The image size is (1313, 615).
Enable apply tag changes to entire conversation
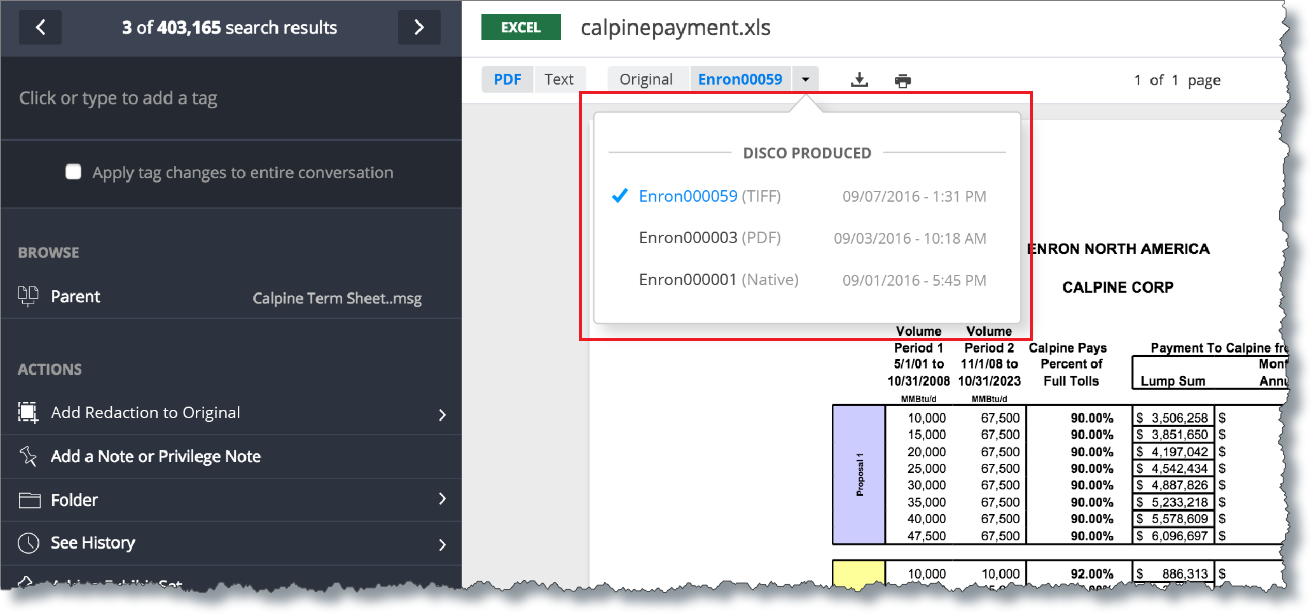73,172
